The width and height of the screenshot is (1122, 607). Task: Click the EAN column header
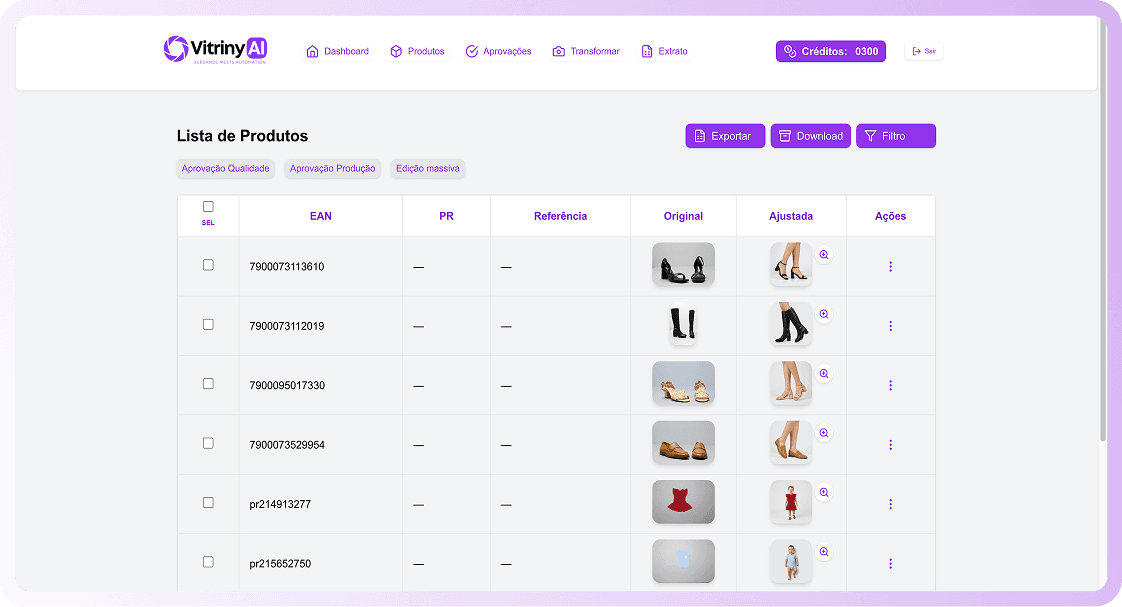pyautogui.click(x=321, y=216)
